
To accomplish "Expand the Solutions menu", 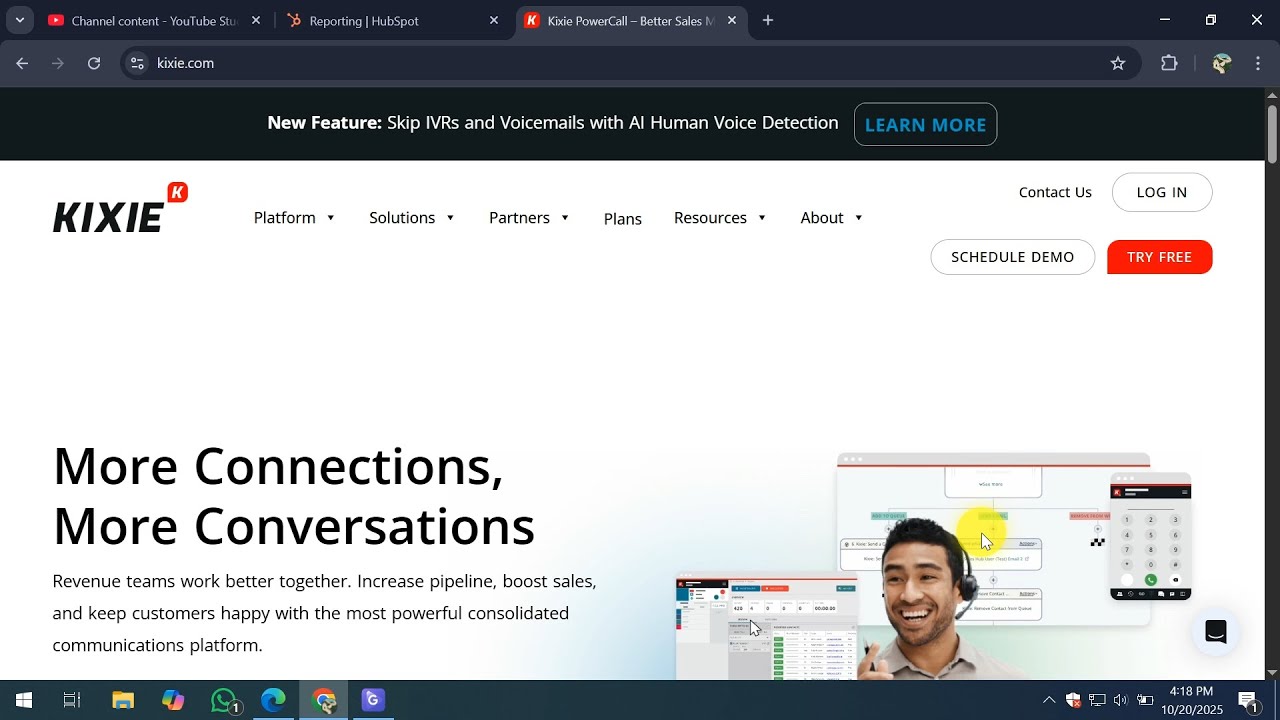I will [x=412, y=218].
